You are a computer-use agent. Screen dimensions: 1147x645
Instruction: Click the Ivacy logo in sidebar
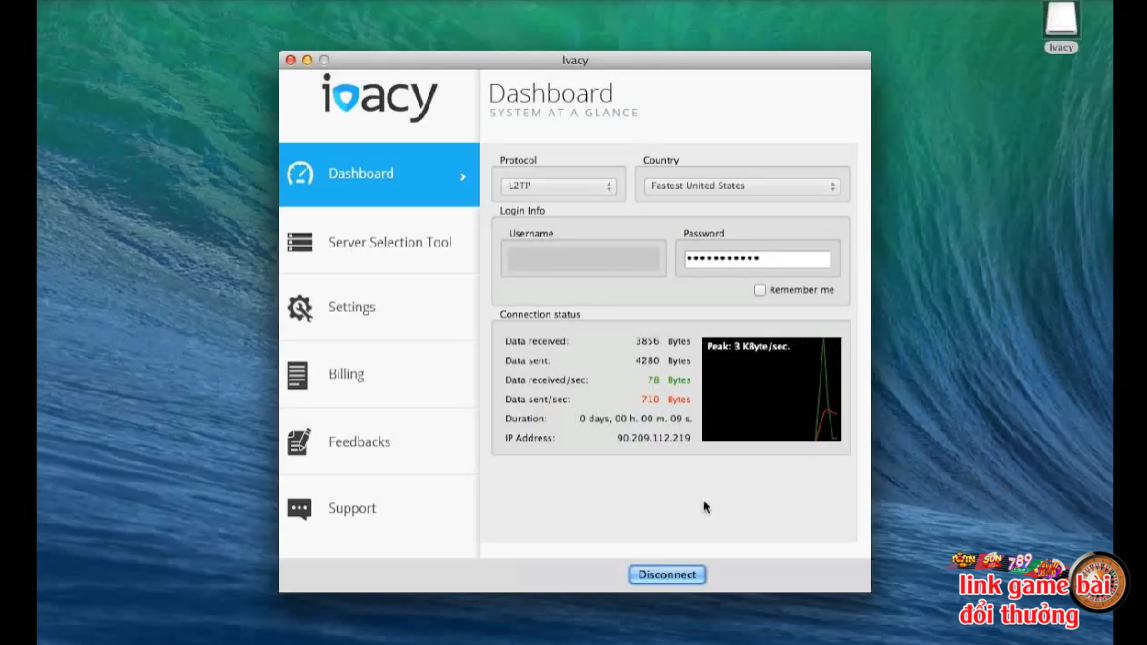pyautogui.click(x=380, y=97)
